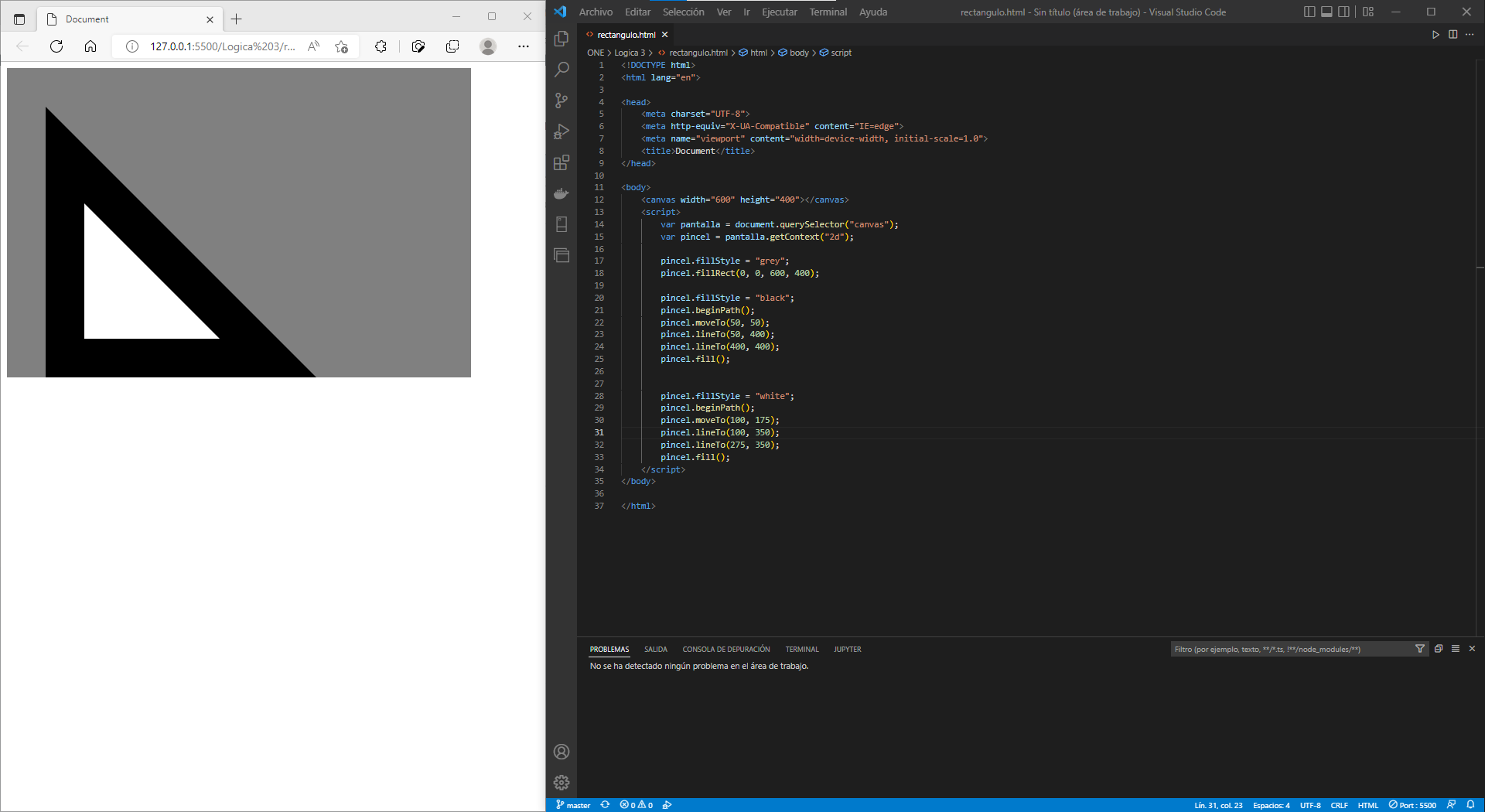Viewport: 1485px width, 812px height.
Task: Change encoding via UTF-8 status item
Action: tap(1310, 805)
